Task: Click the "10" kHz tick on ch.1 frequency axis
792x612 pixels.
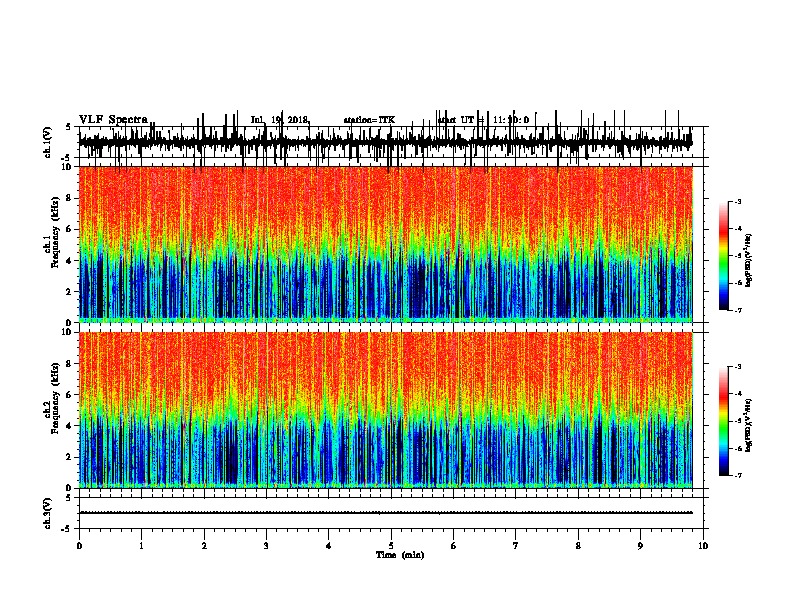Action: (68, 167)
